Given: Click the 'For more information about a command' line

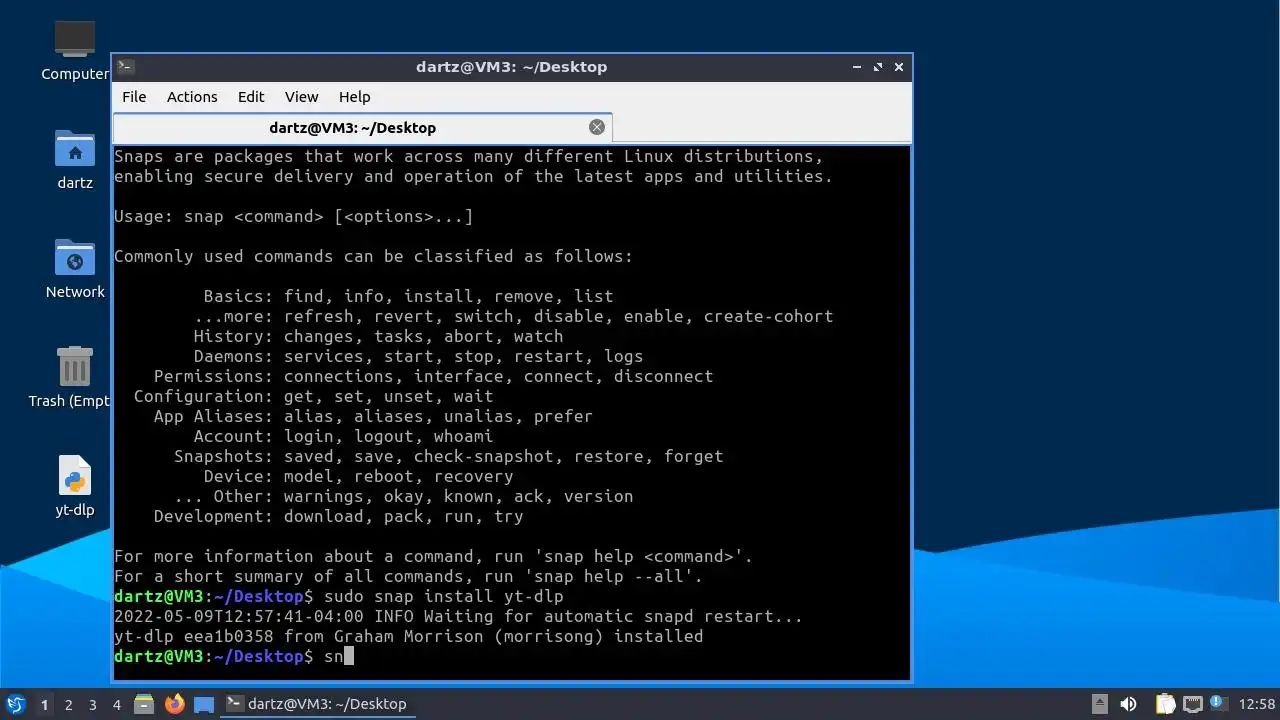Looking at the screenshot, I should click(x=434, y=556).
